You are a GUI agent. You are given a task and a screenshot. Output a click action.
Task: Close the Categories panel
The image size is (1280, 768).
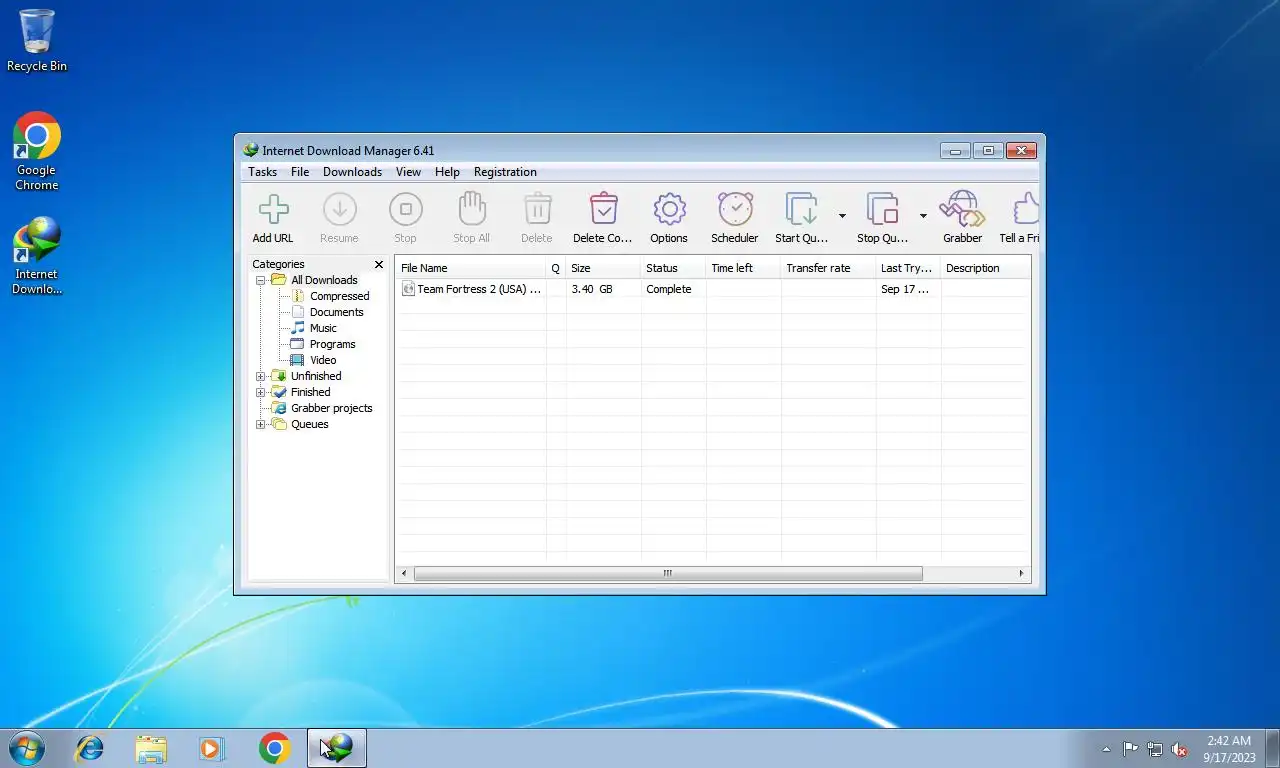[379, 265]
